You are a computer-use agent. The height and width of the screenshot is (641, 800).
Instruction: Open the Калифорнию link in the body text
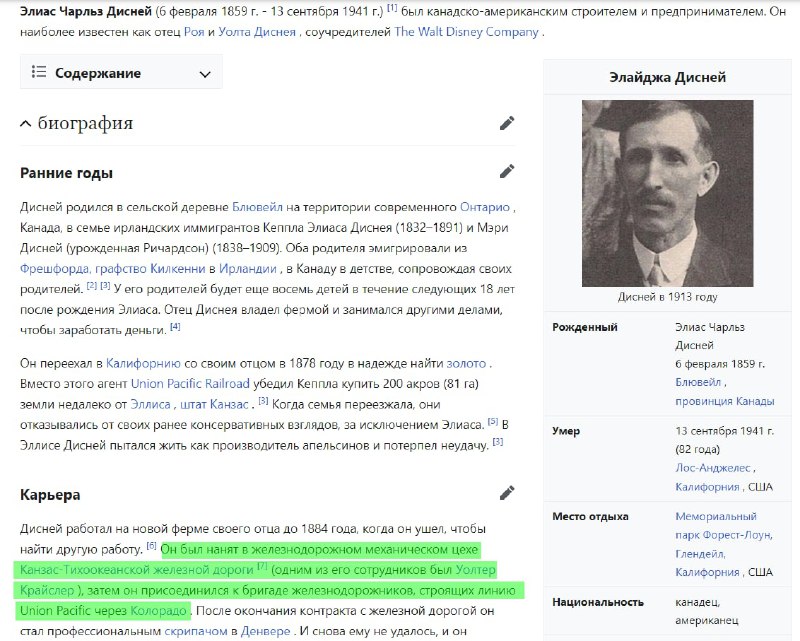pyautogui.click(x=143, y=363)
